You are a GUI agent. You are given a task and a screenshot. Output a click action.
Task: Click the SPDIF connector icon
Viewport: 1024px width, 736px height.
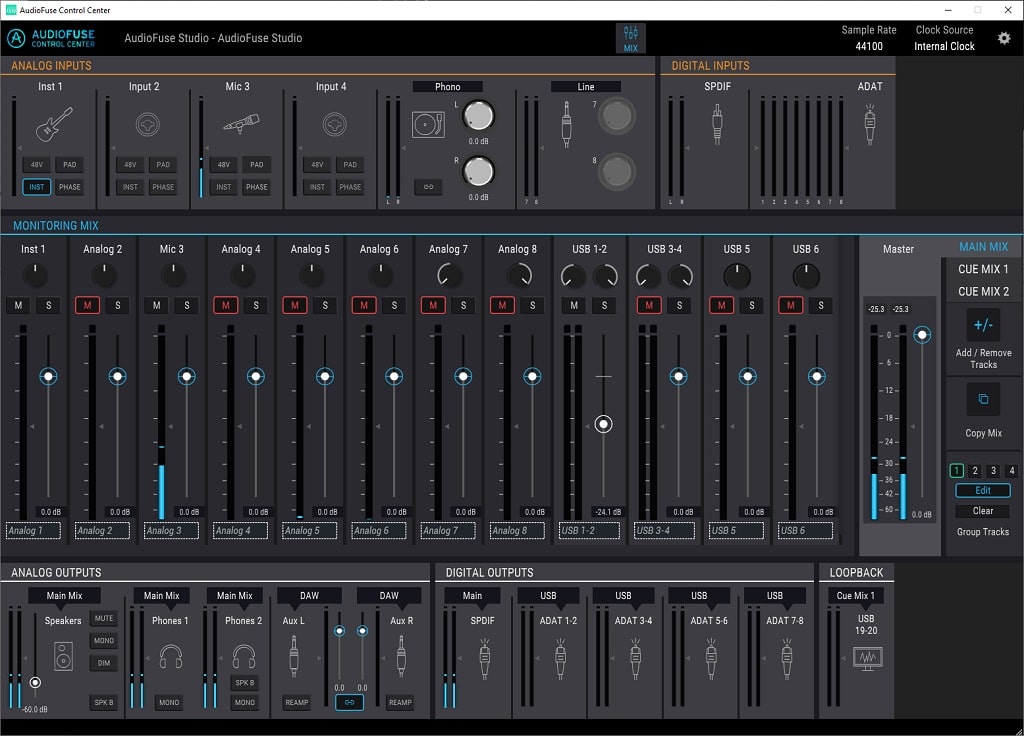click(x=717, y=124)
